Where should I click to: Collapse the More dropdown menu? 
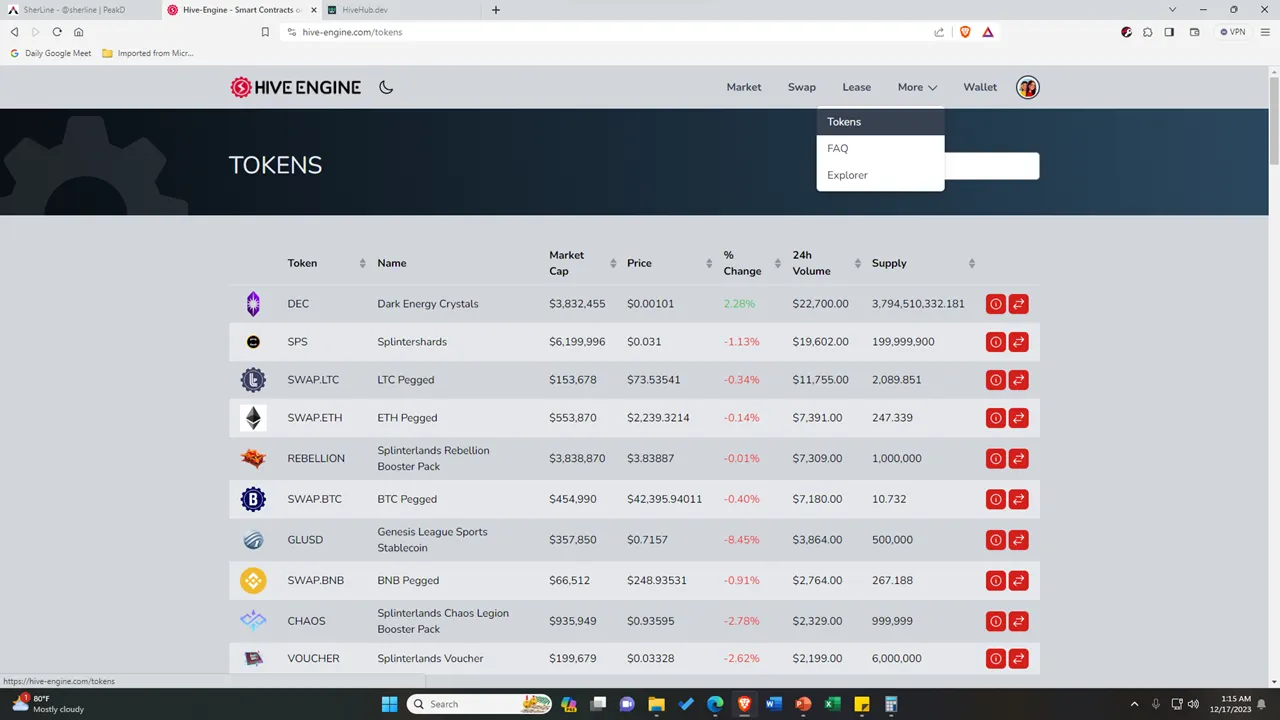[917, 87]
